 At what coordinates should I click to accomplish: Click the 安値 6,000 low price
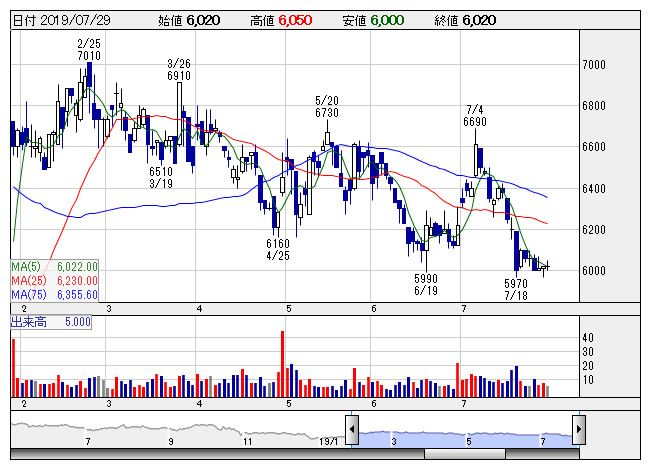click(x=373, y=20)
